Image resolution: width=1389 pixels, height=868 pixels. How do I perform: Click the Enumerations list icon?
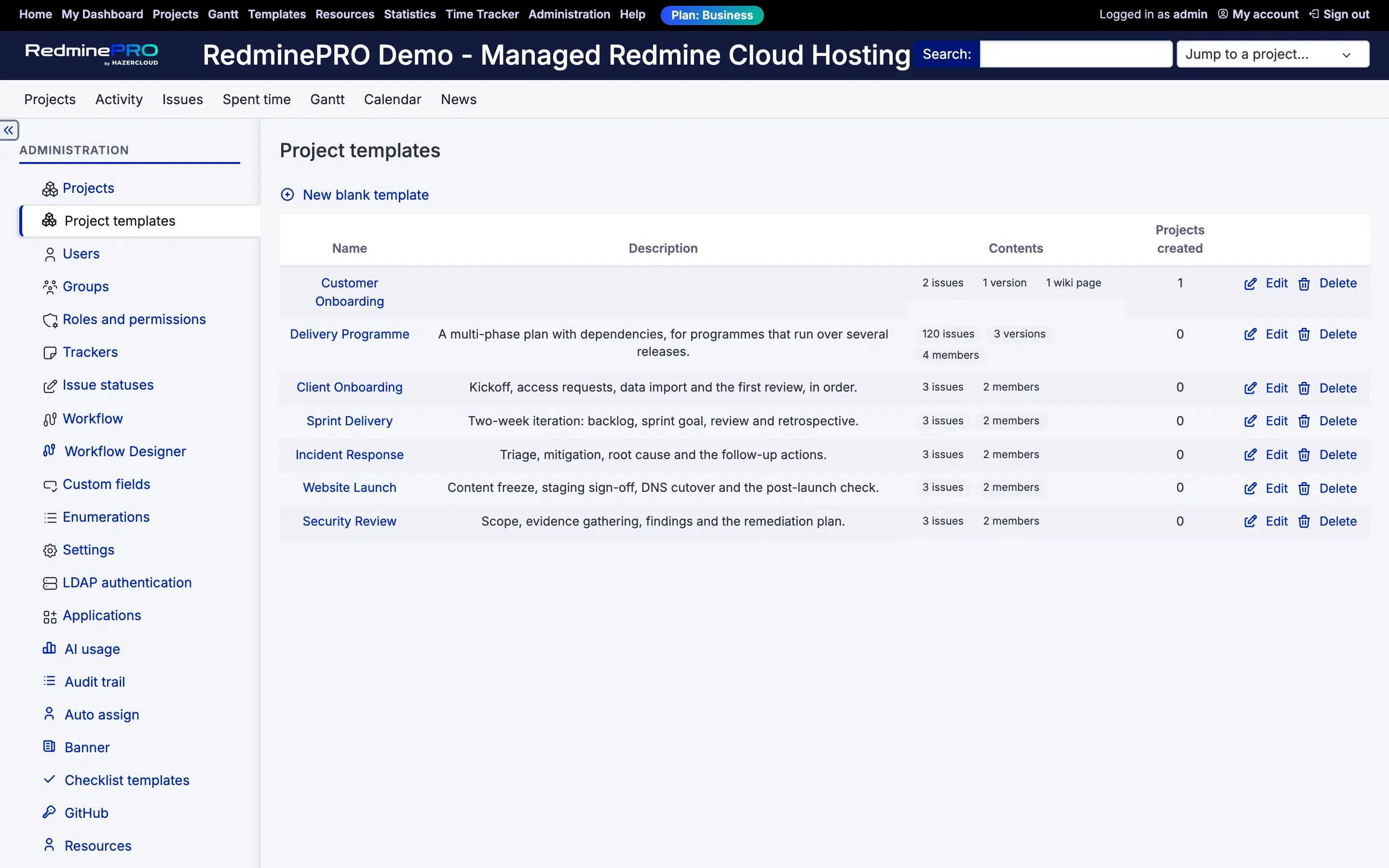50,518
